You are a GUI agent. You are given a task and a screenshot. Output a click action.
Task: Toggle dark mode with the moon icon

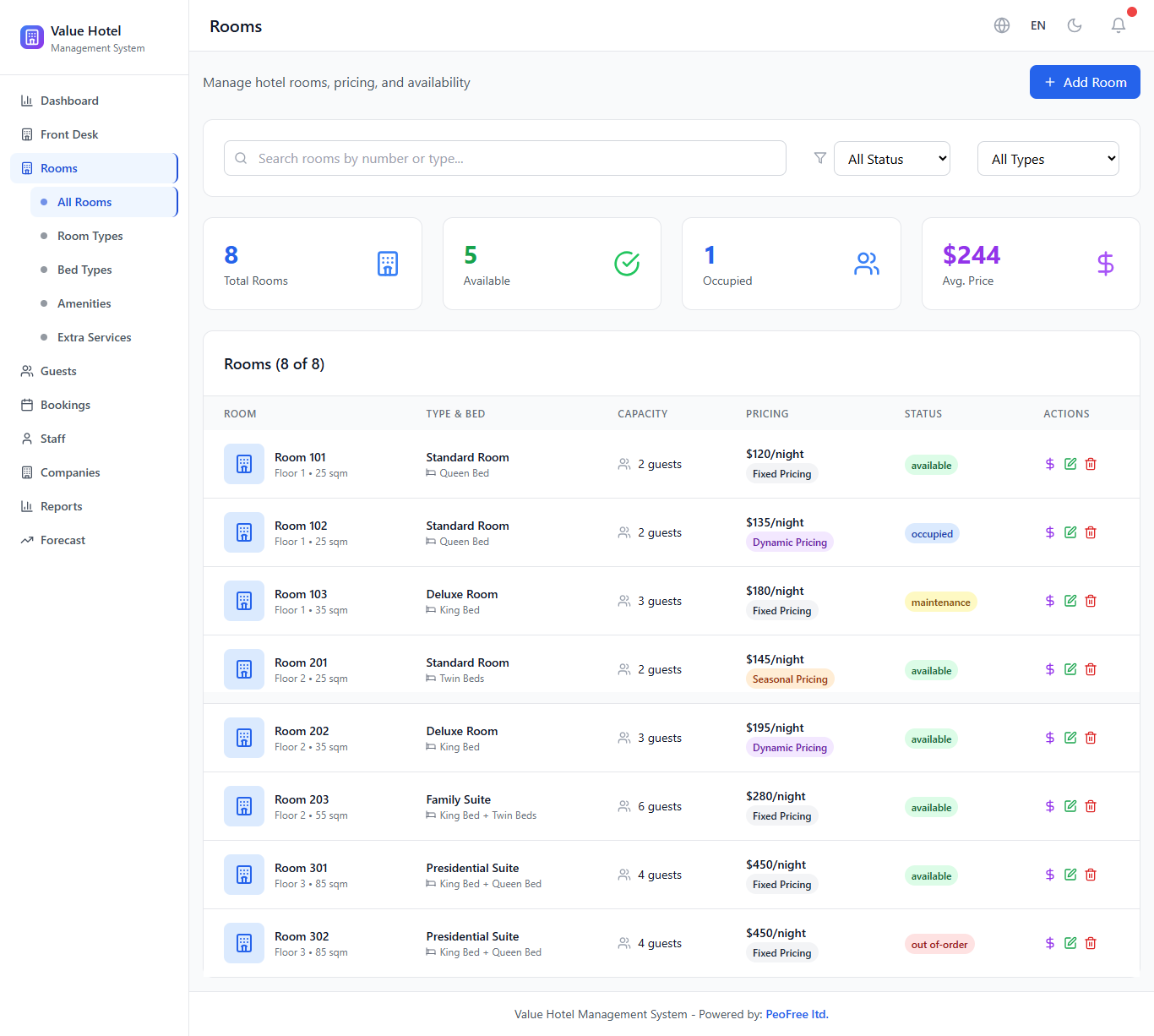[1075, 25]
